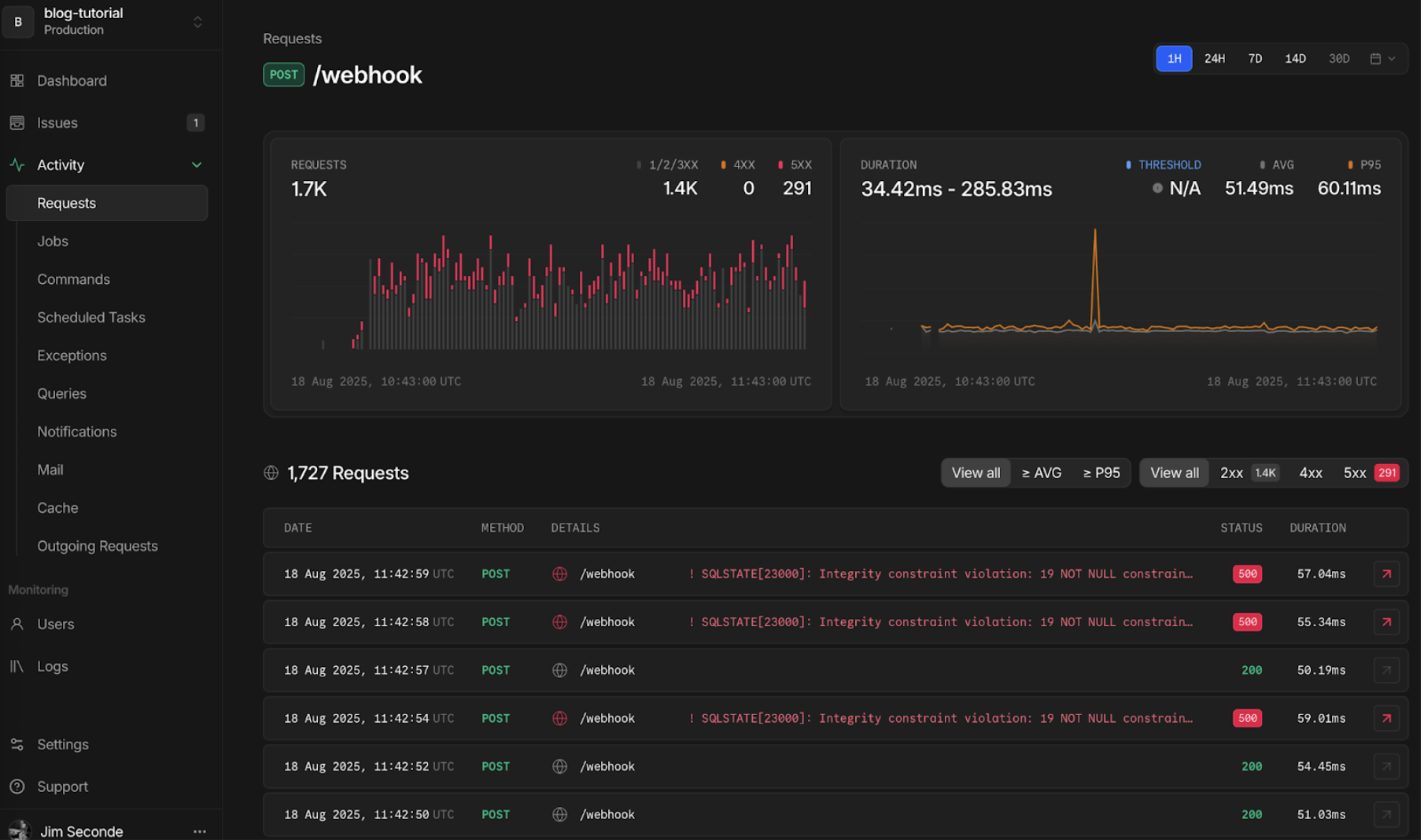Viewport: 1424px width, 840px height.
Task: Open the Issues panel from the sidebar icon
Action: click(17, 123)
